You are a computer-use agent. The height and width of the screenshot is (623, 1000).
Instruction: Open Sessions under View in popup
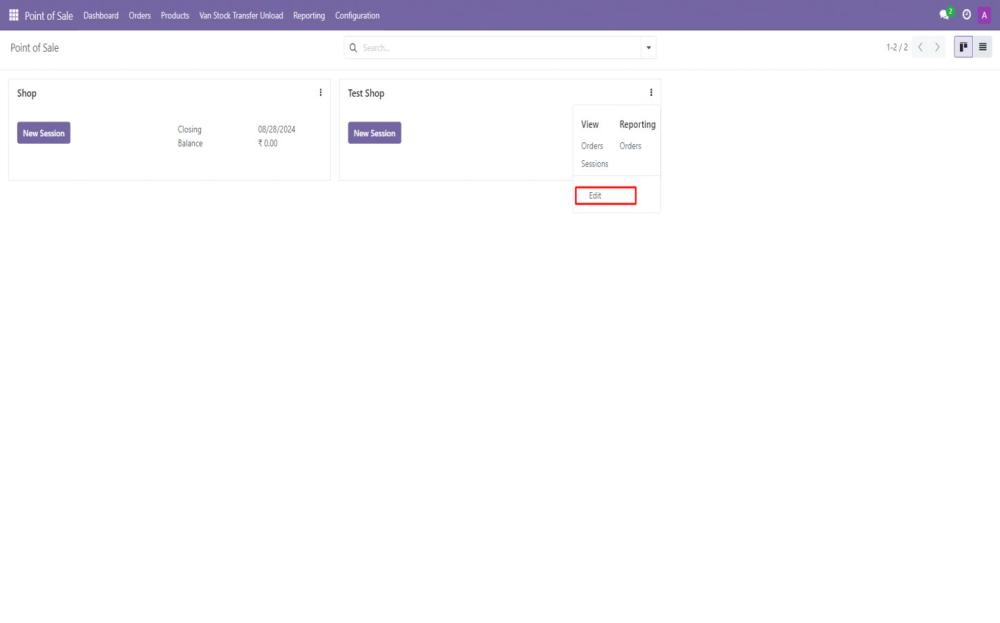594,164
